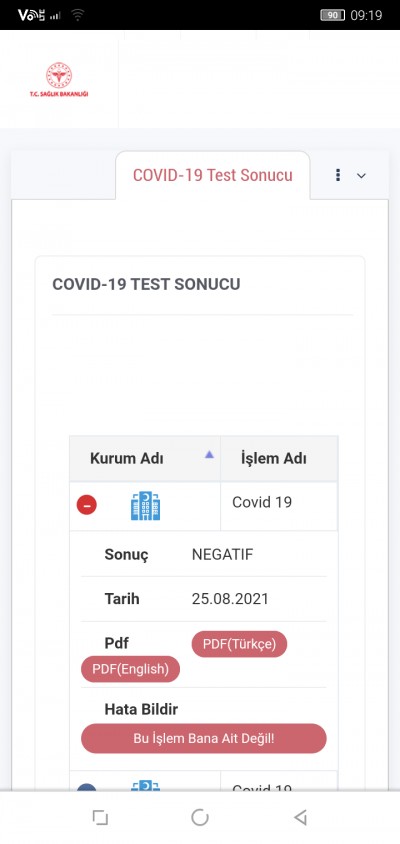Tap the second partially visible hospital icon
The image size is (400, 844).
pyautogui.click(x=145, y=785)
